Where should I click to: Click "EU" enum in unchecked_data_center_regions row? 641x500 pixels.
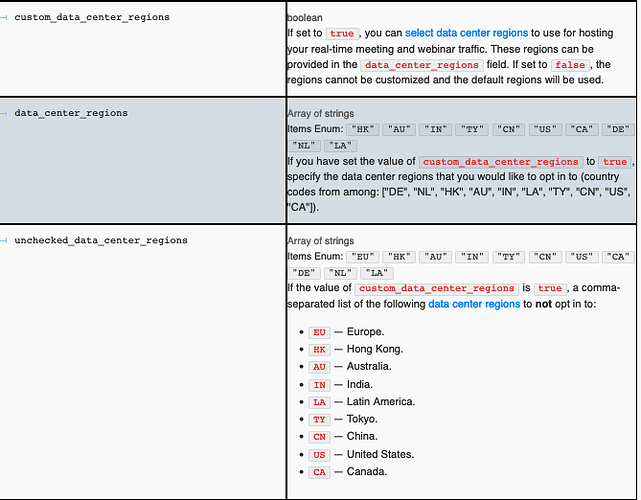tap(363, 257)
